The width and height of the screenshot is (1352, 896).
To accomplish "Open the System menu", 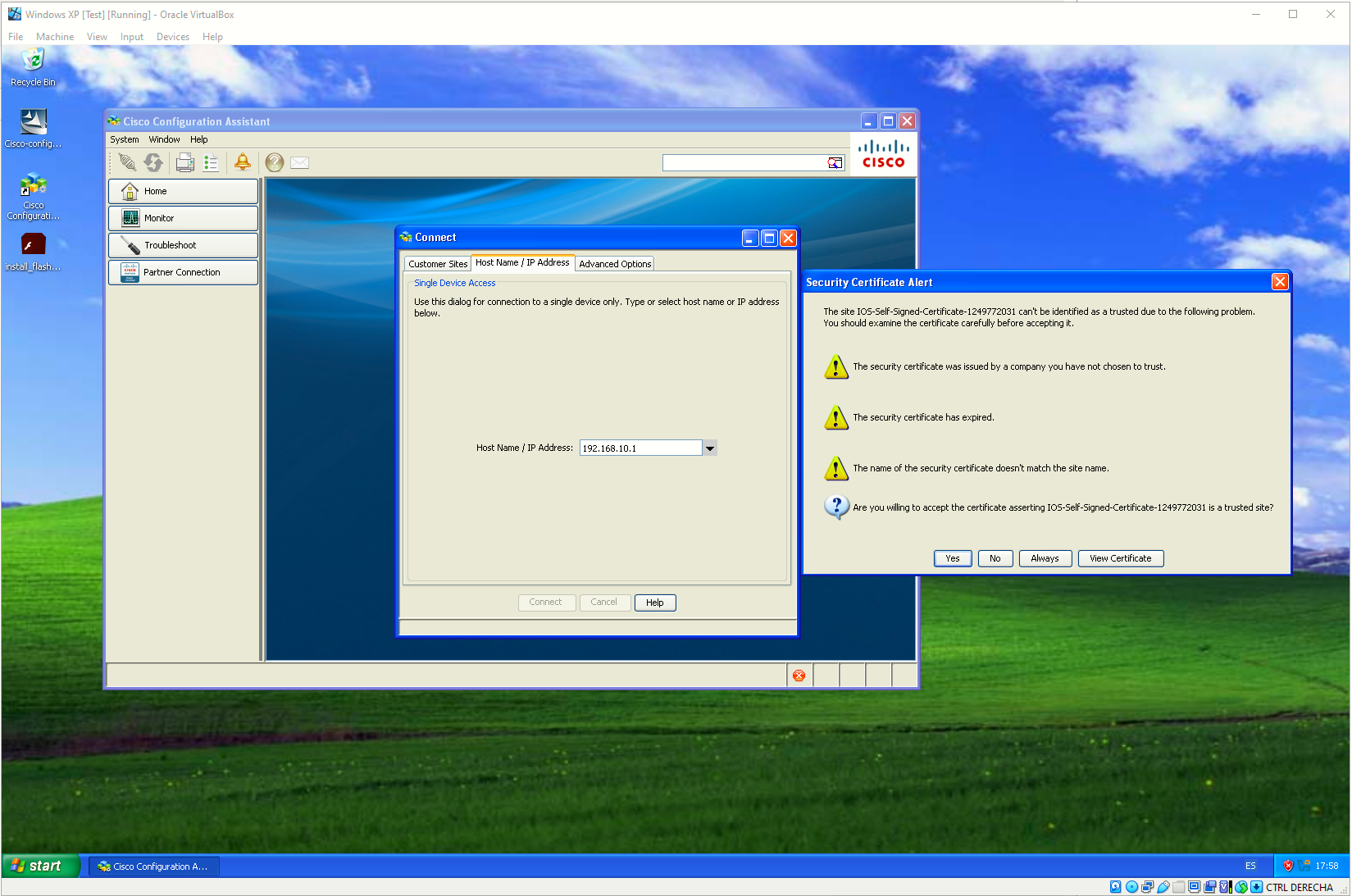I will [125, 139].
